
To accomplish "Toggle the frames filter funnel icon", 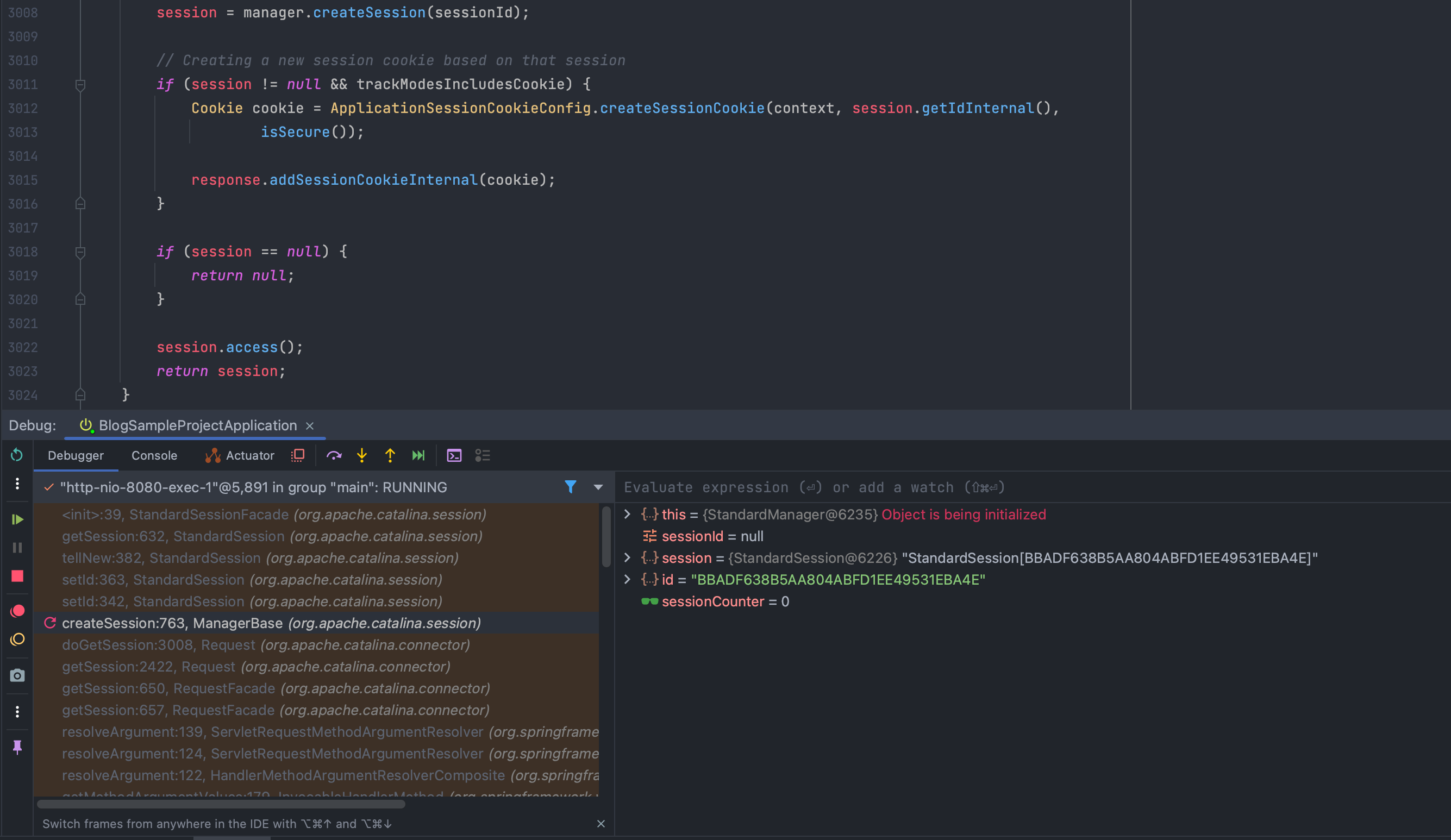I will point(570,487).
